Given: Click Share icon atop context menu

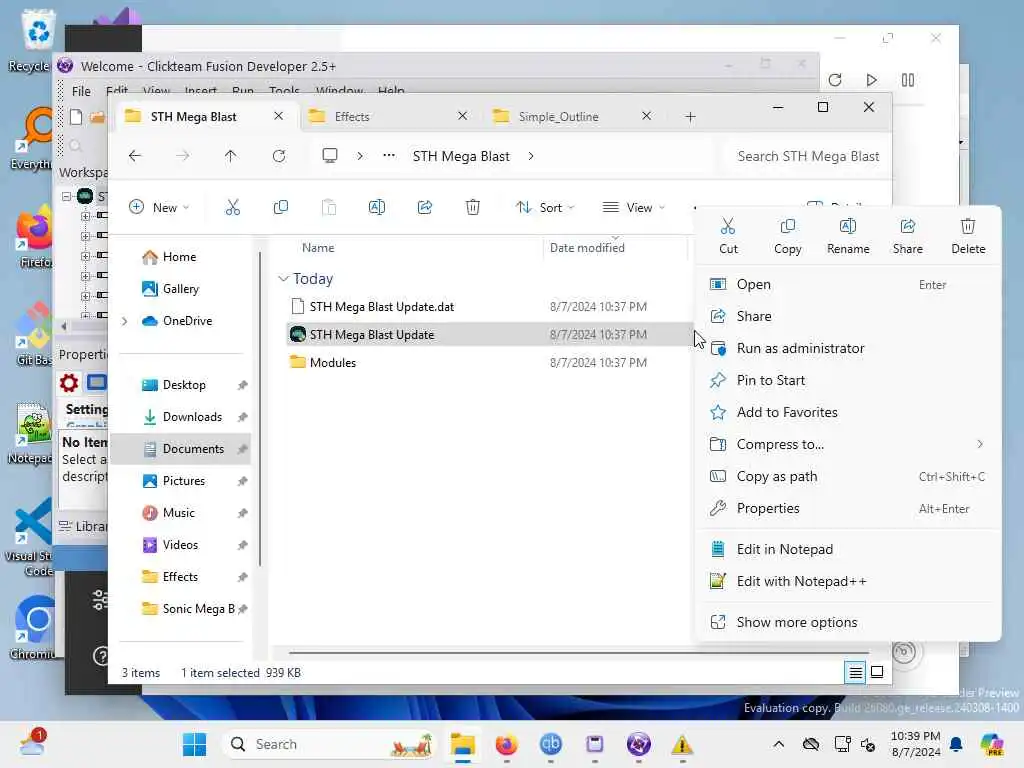Looking at the screenshot, I should coord(908,236).
